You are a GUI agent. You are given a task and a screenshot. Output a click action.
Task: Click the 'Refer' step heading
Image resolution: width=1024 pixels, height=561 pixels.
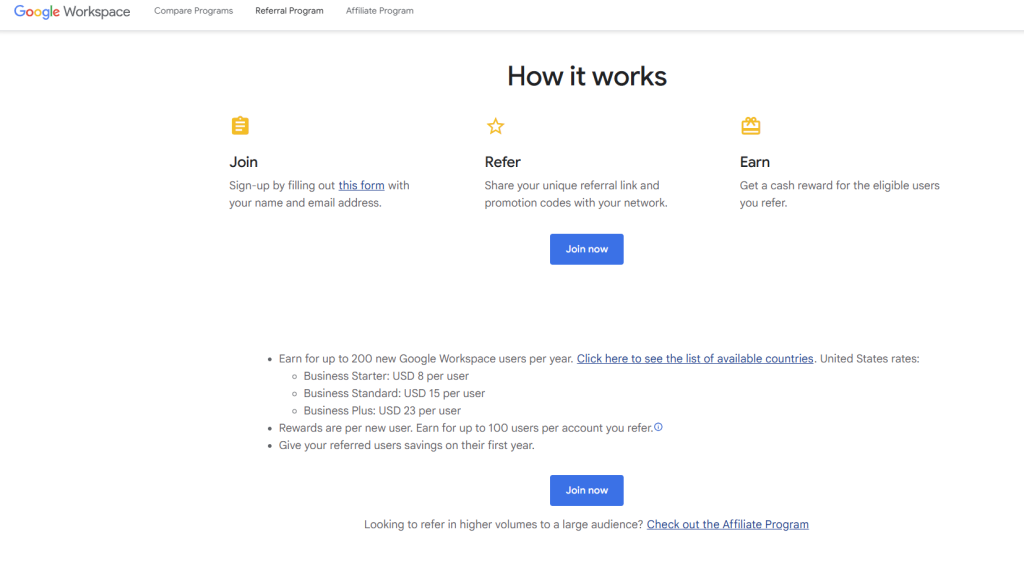503,162
